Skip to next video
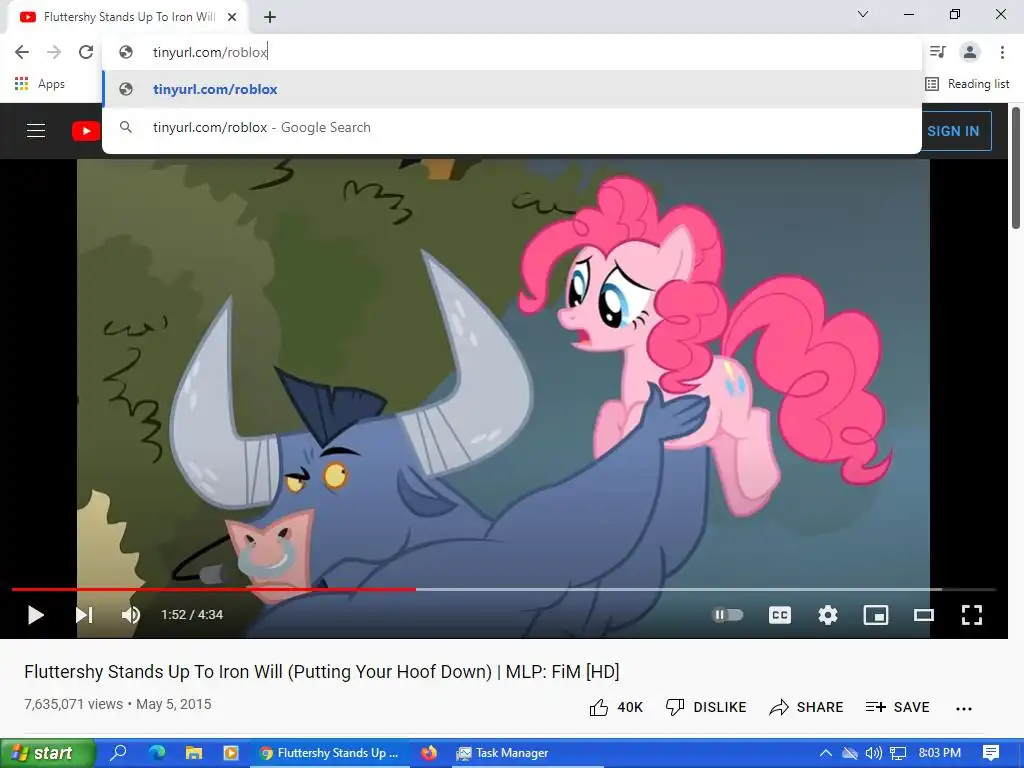This screenshot has height=768, width=1024. tap(84, 615)
